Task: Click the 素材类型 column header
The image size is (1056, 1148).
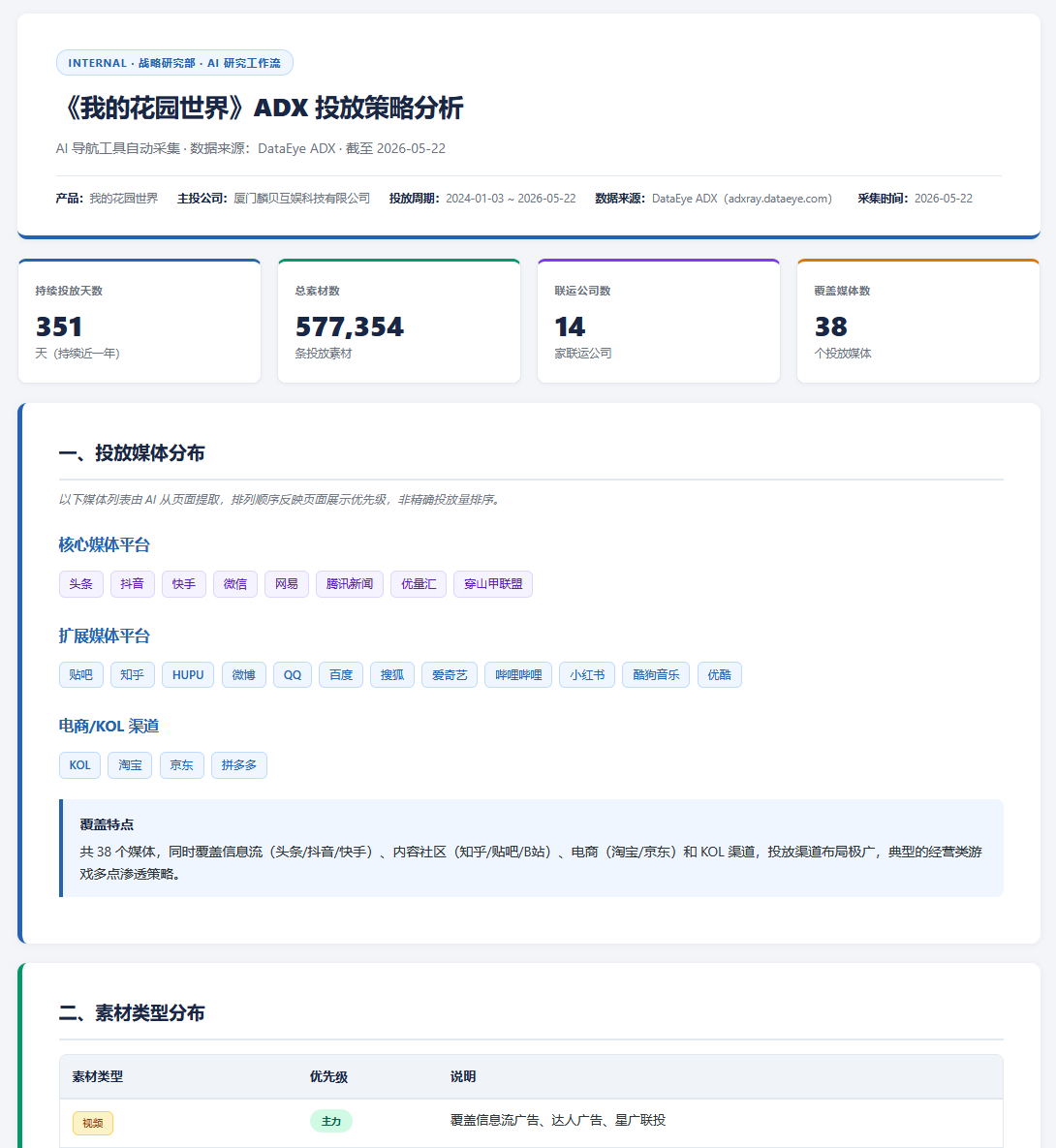Action: click(x=98, y=1077)
